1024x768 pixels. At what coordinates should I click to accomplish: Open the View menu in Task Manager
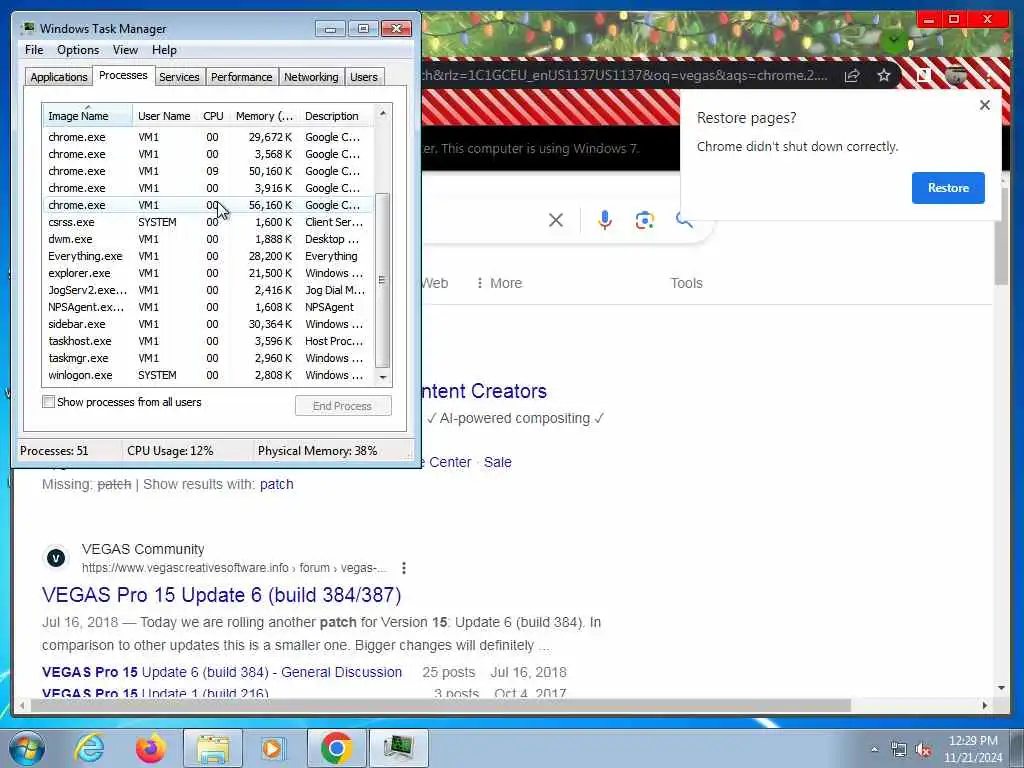(125, 50)
